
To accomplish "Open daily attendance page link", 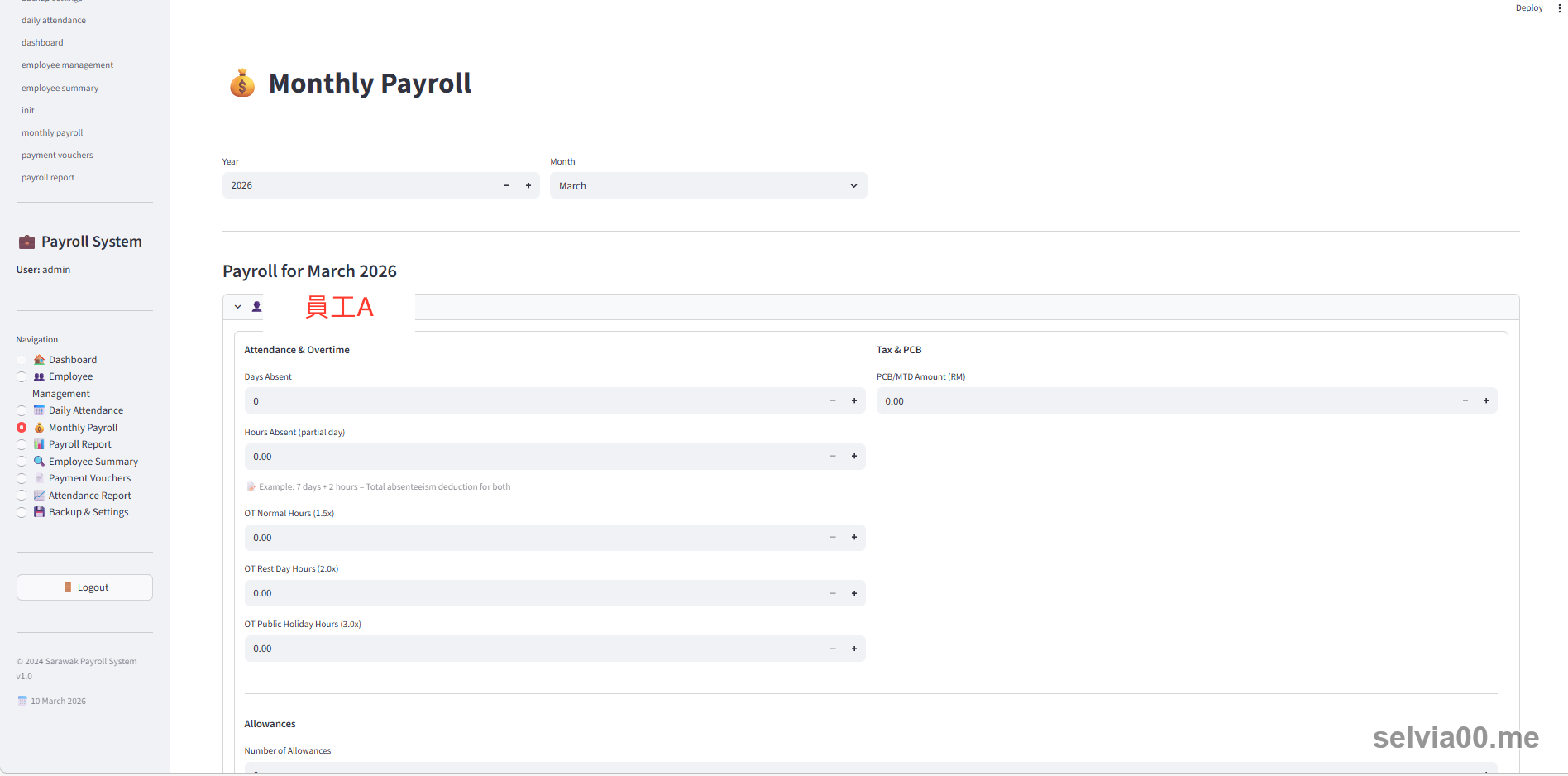I will [54, 20].
